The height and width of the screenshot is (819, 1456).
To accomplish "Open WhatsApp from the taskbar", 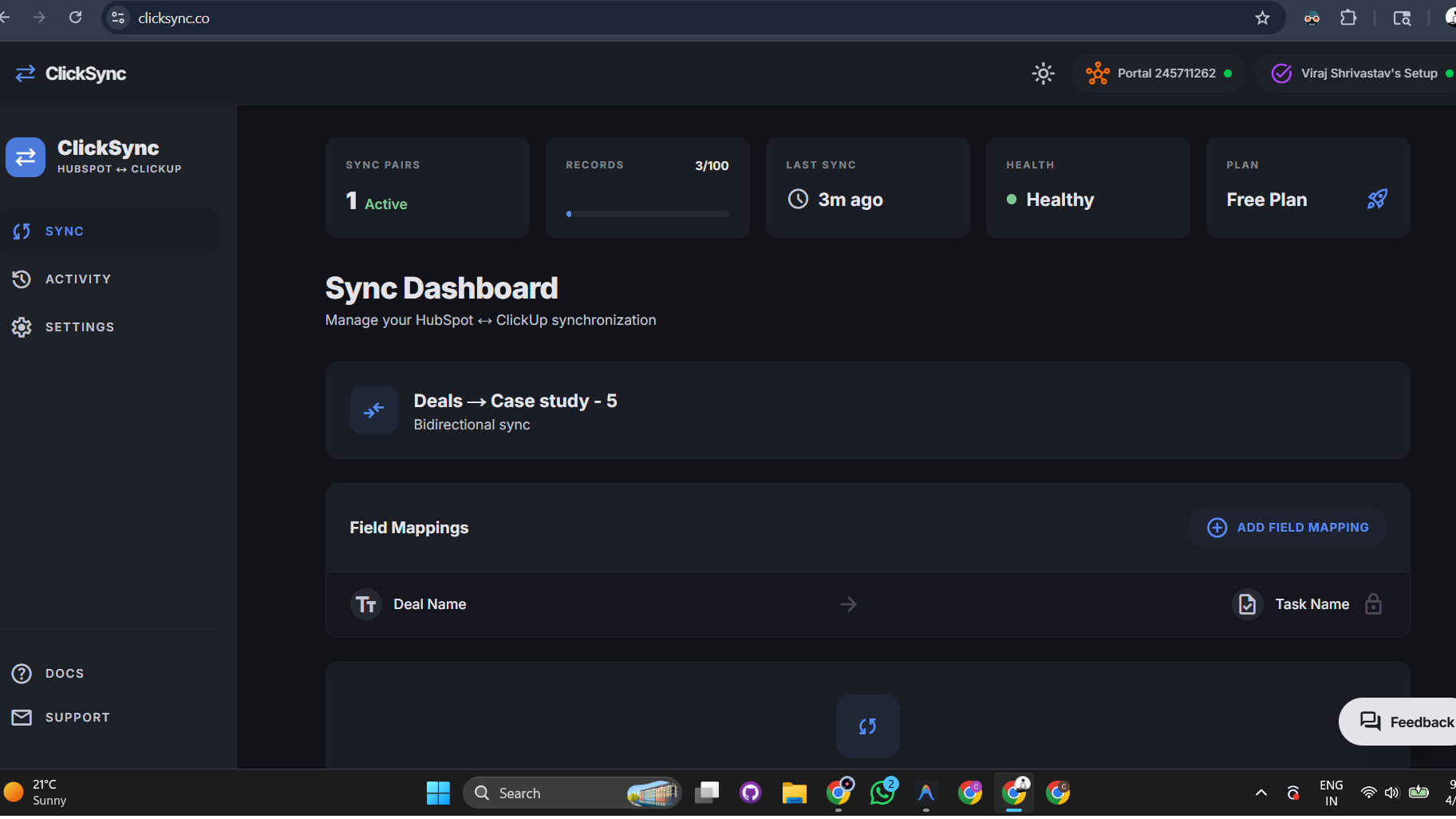I will (x=882, y=792).
